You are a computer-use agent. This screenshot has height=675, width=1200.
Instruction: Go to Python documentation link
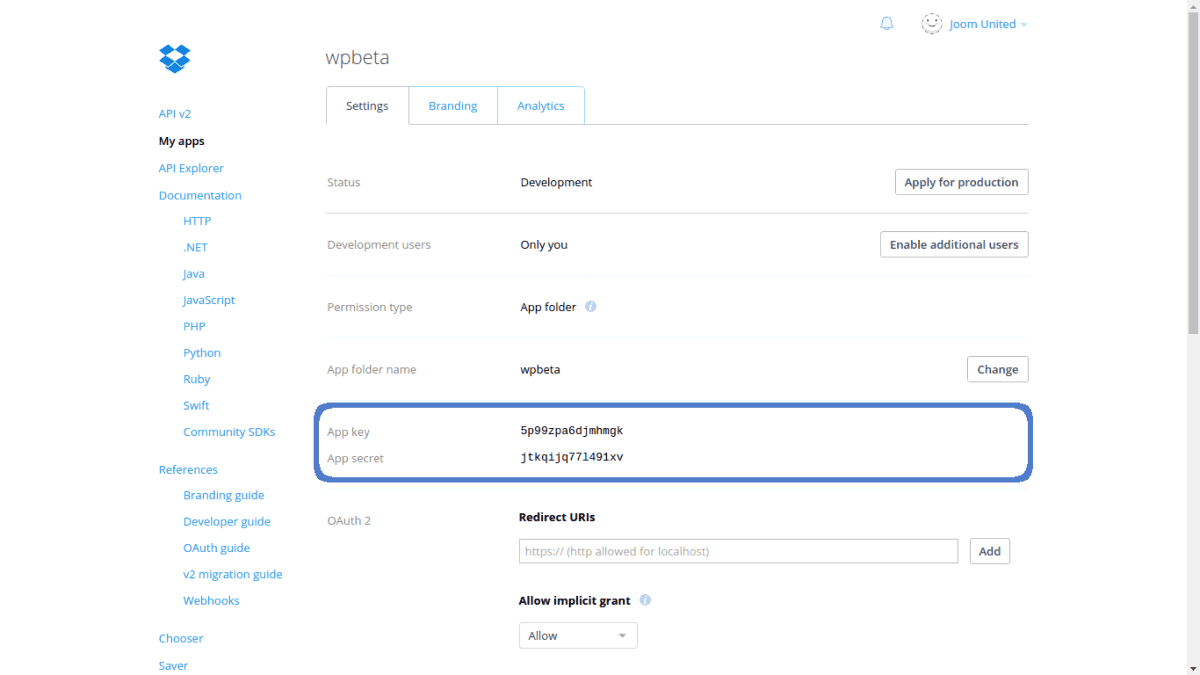(x=202, y=353)
